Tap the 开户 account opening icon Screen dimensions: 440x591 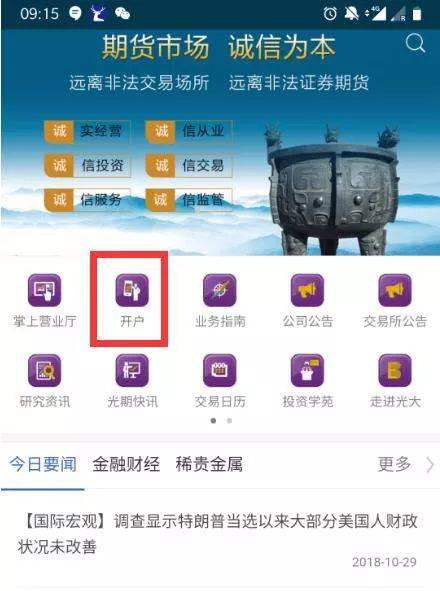click(132, 290)
